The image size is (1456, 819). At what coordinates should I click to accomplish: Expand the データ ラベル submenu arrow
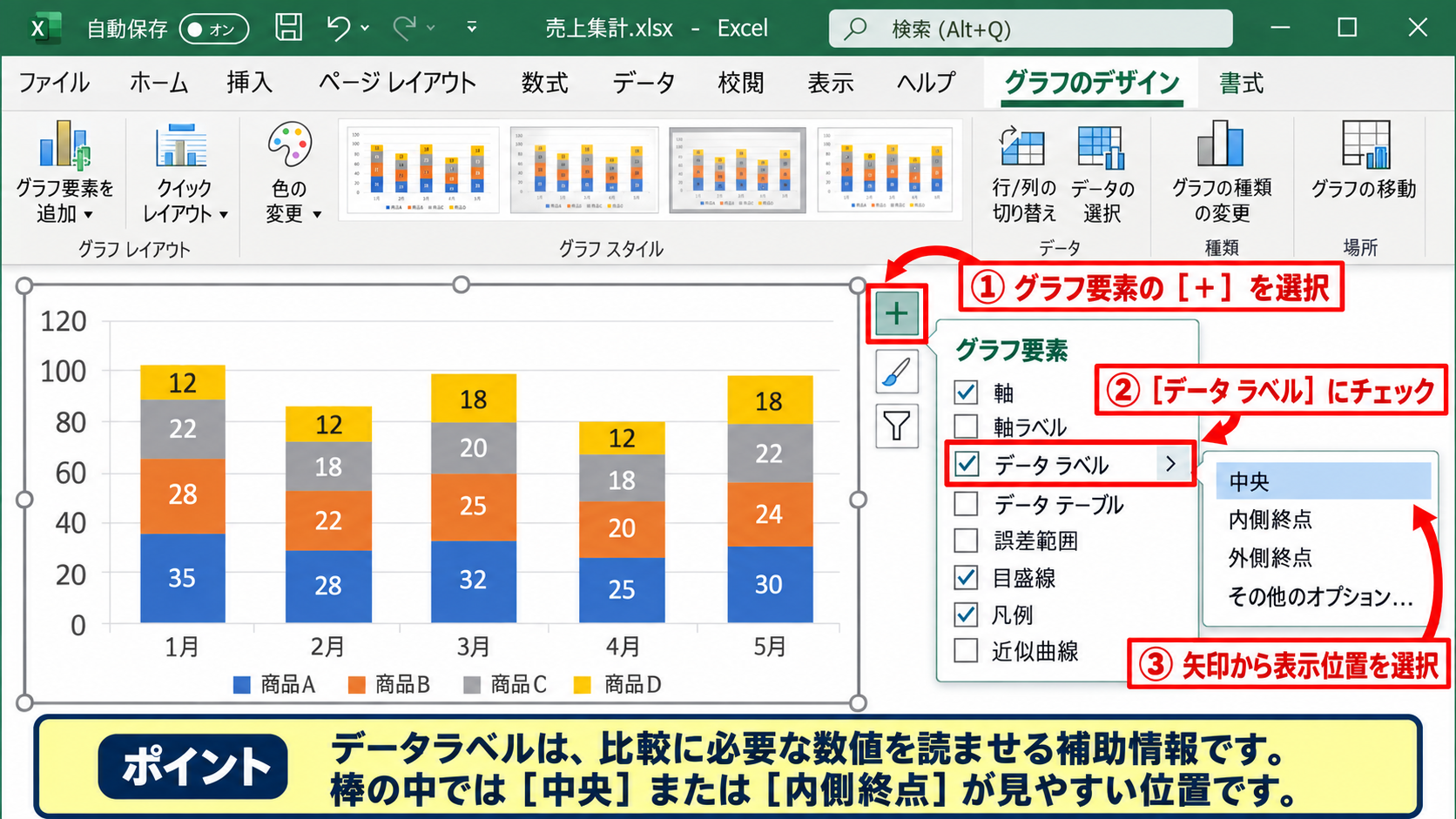1170,464
